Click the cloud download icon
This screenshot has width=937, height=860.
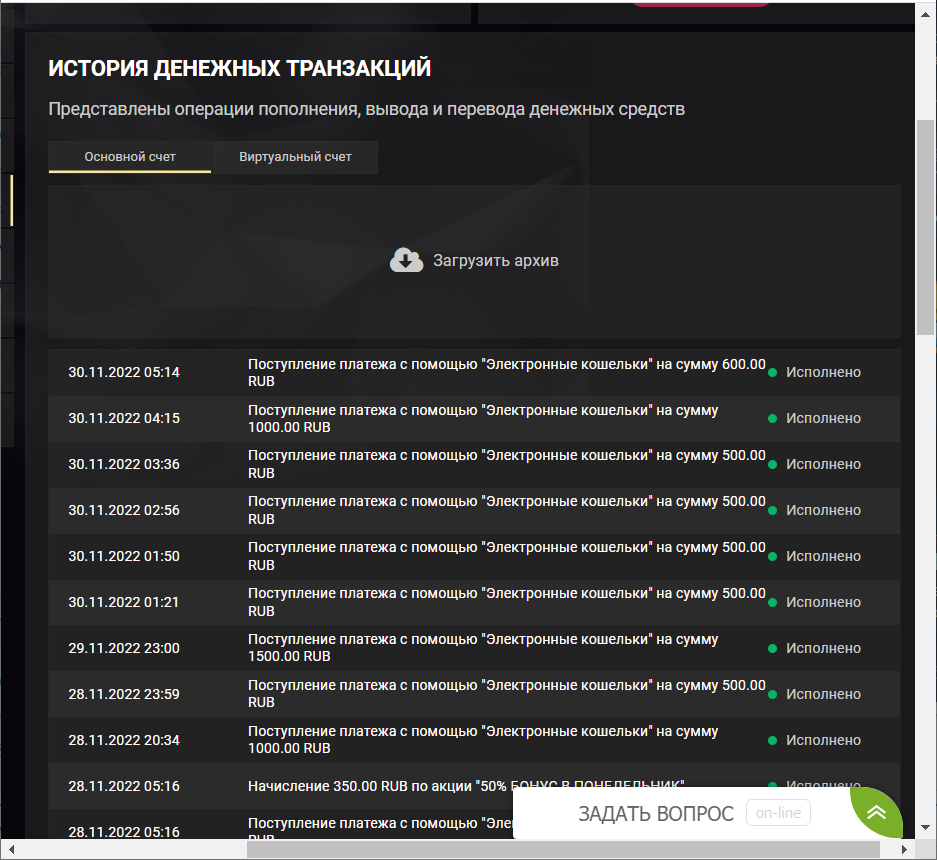click(406, 260)
